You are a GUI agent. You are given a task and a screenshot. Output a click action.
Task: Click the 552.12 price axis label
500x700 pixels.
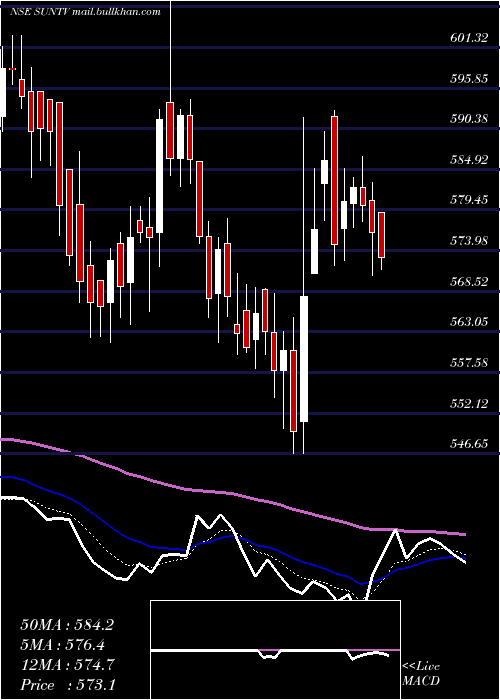tap(468, 404)
